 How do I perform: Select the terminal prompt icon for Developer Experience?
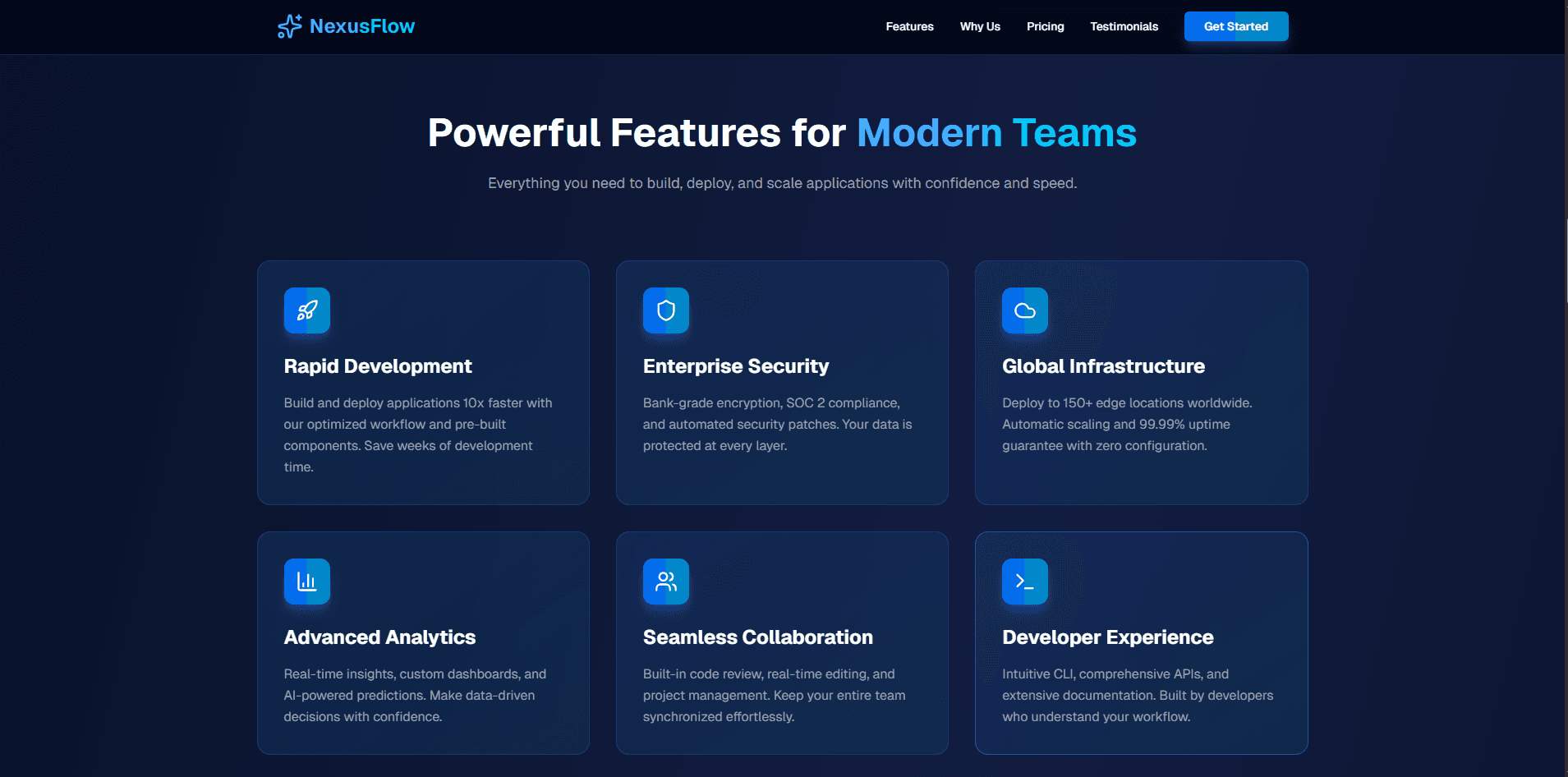point(1024,582)
